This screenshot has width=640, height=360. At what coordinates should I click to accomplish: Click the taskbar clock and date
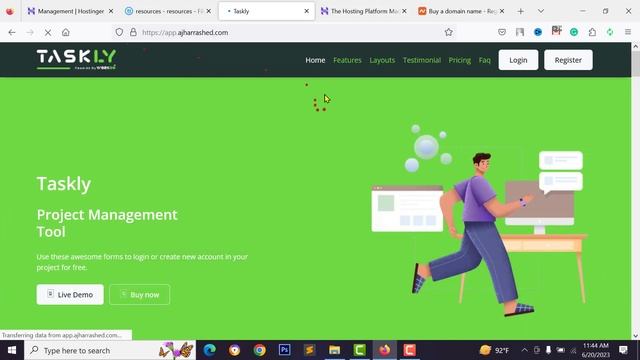[595, 350]
